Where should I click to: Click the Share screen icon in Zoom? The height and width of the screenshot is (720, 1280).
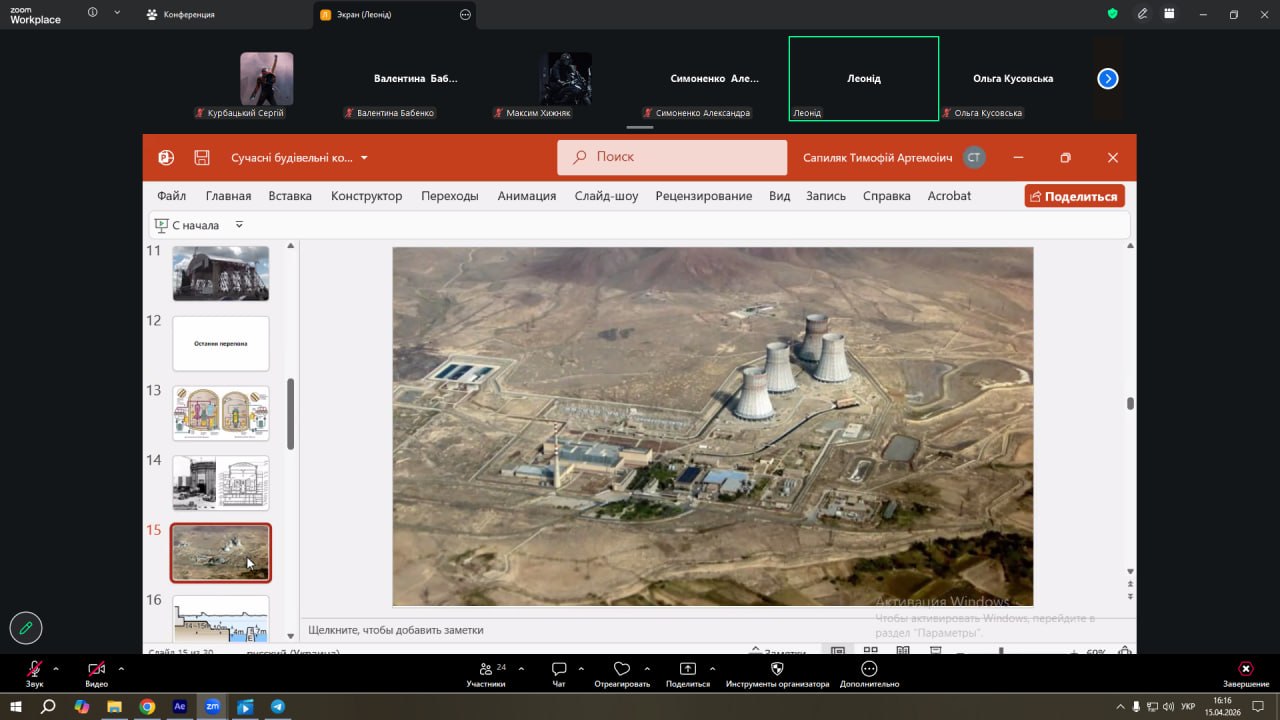pyautogui.click(x=687, y=669)
